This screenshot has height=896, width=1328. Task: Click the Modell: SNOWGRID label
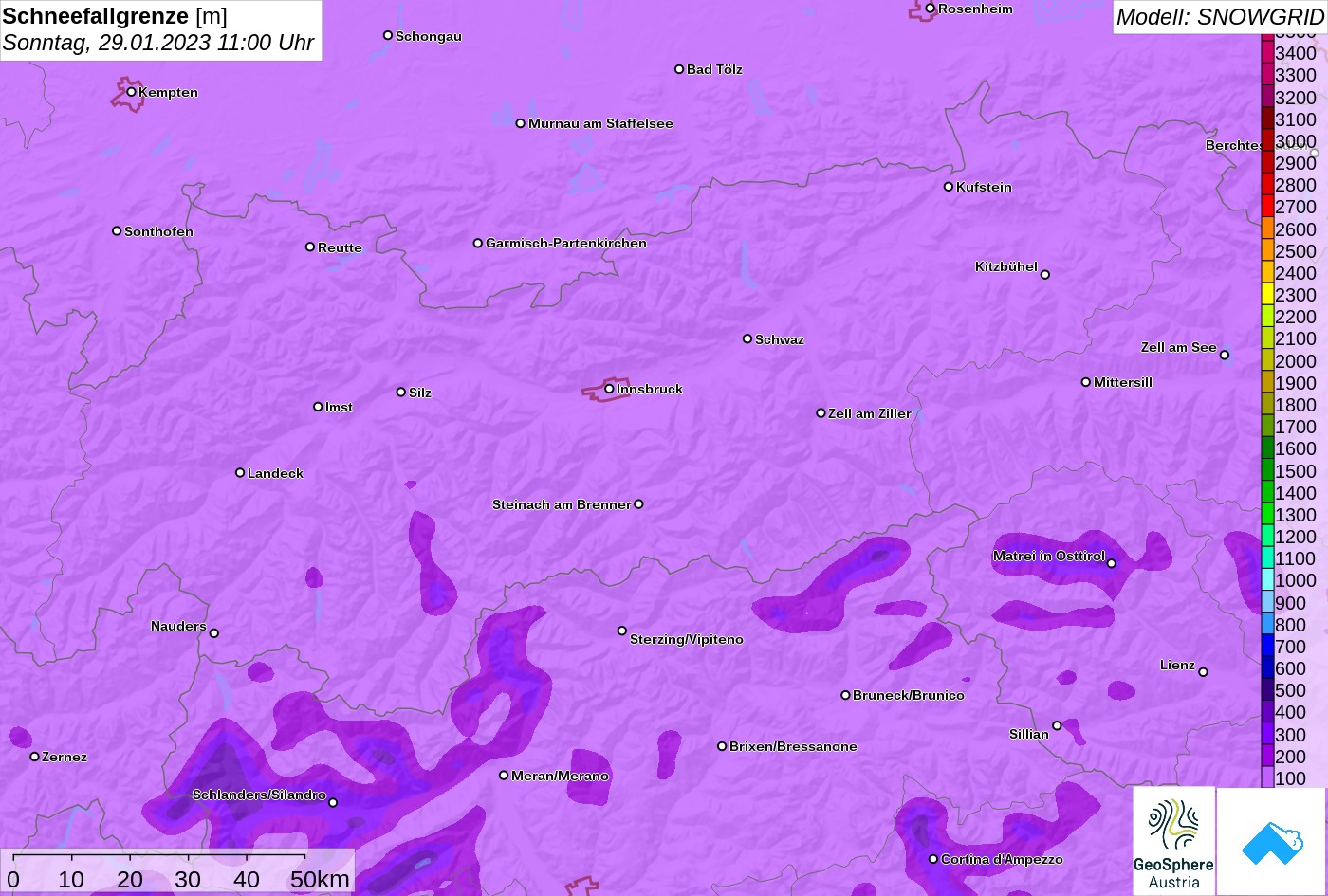1220,16
